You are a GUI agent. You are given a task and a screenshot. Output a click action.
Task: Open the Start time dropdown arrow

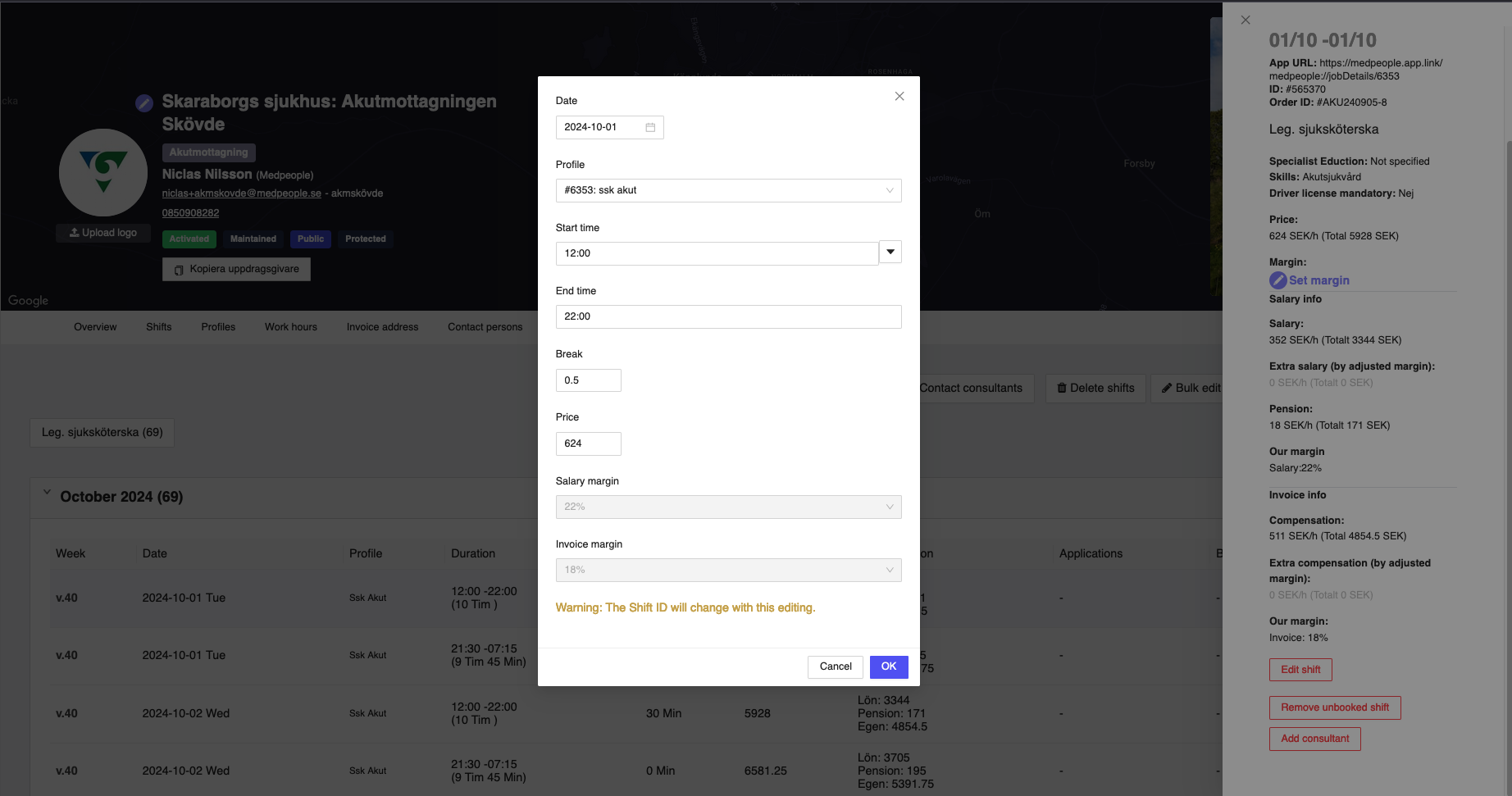(x=890, y=252)
